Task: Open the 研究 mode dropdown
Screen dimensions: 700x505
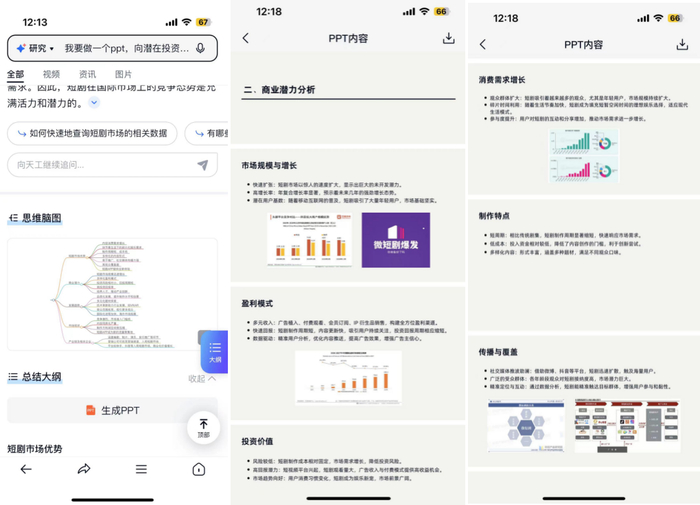Action: [x=35, y=48]
